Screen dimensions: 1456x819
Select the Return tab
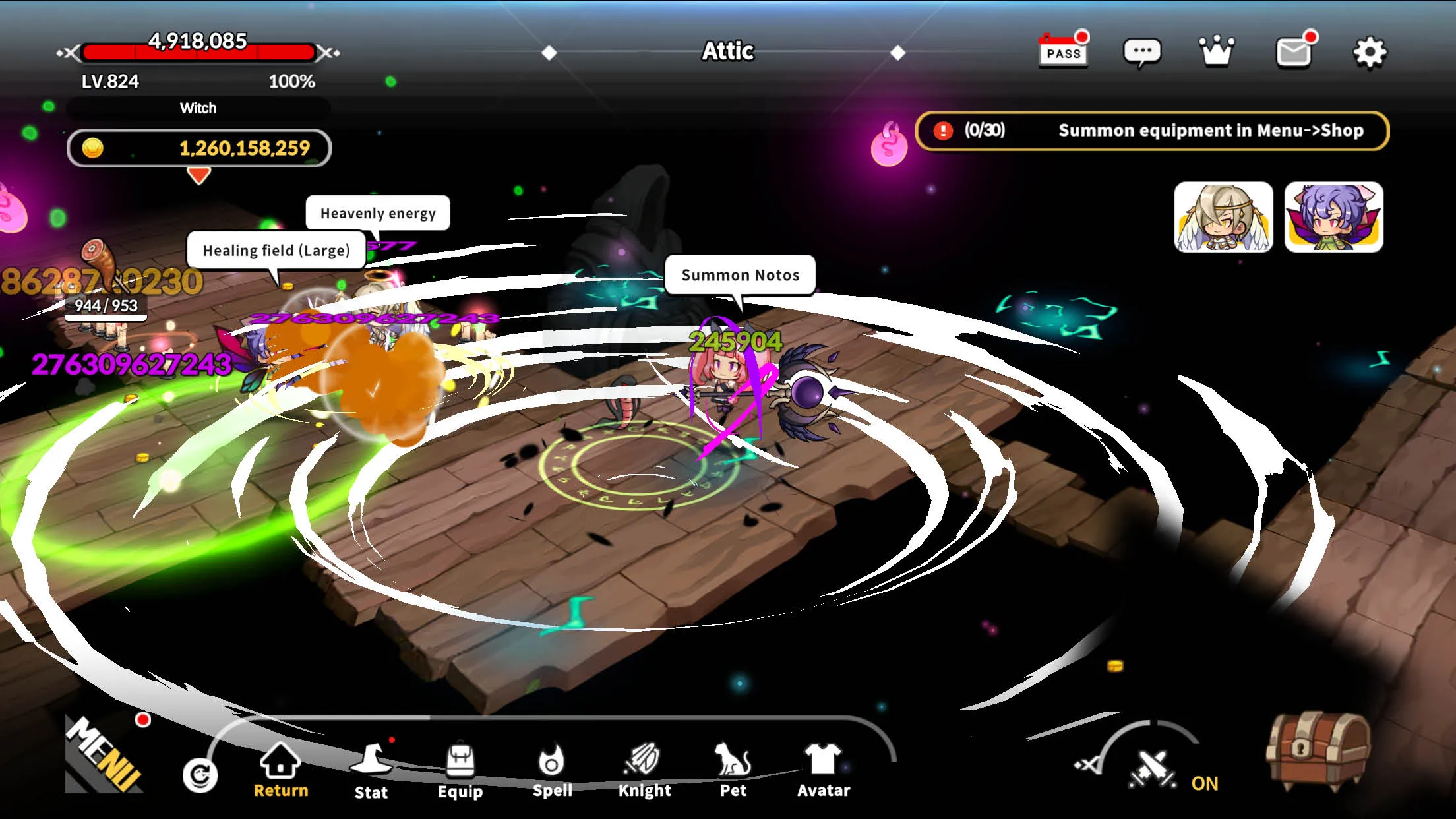point(280,770)
